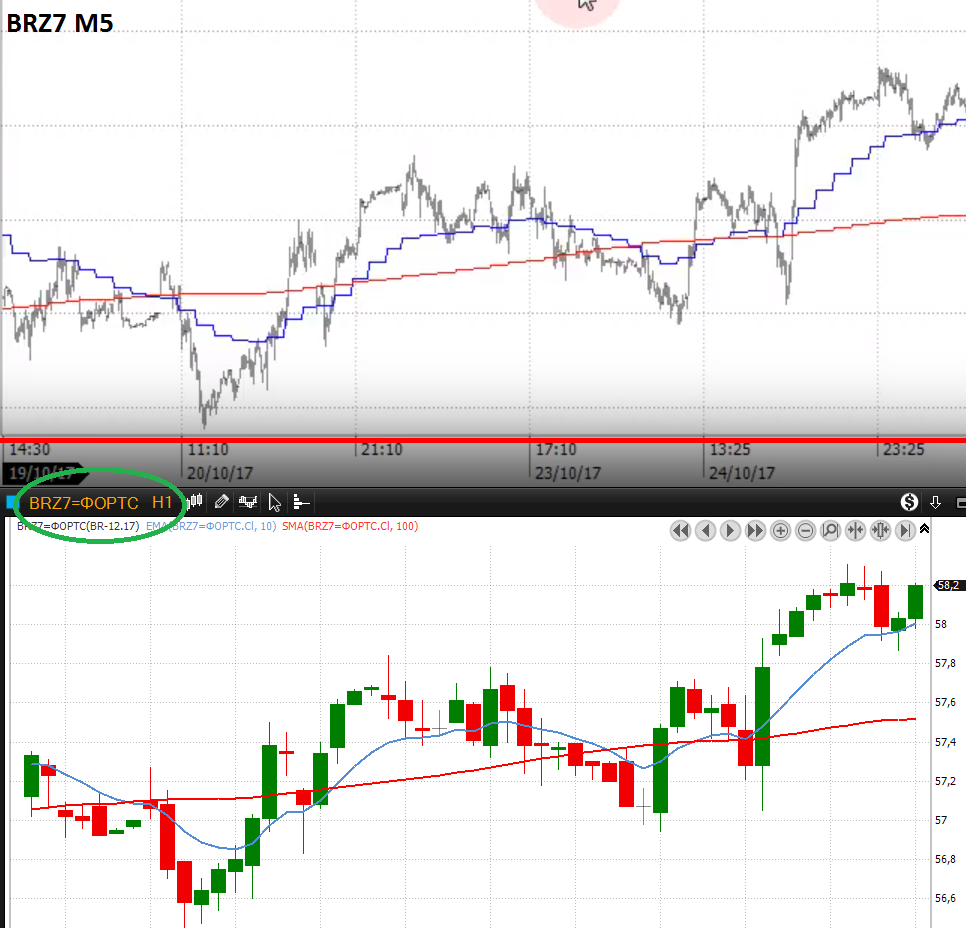966x928 pixels.
Task: Open the indicators icon next to pencil
Action: point(248,501)
